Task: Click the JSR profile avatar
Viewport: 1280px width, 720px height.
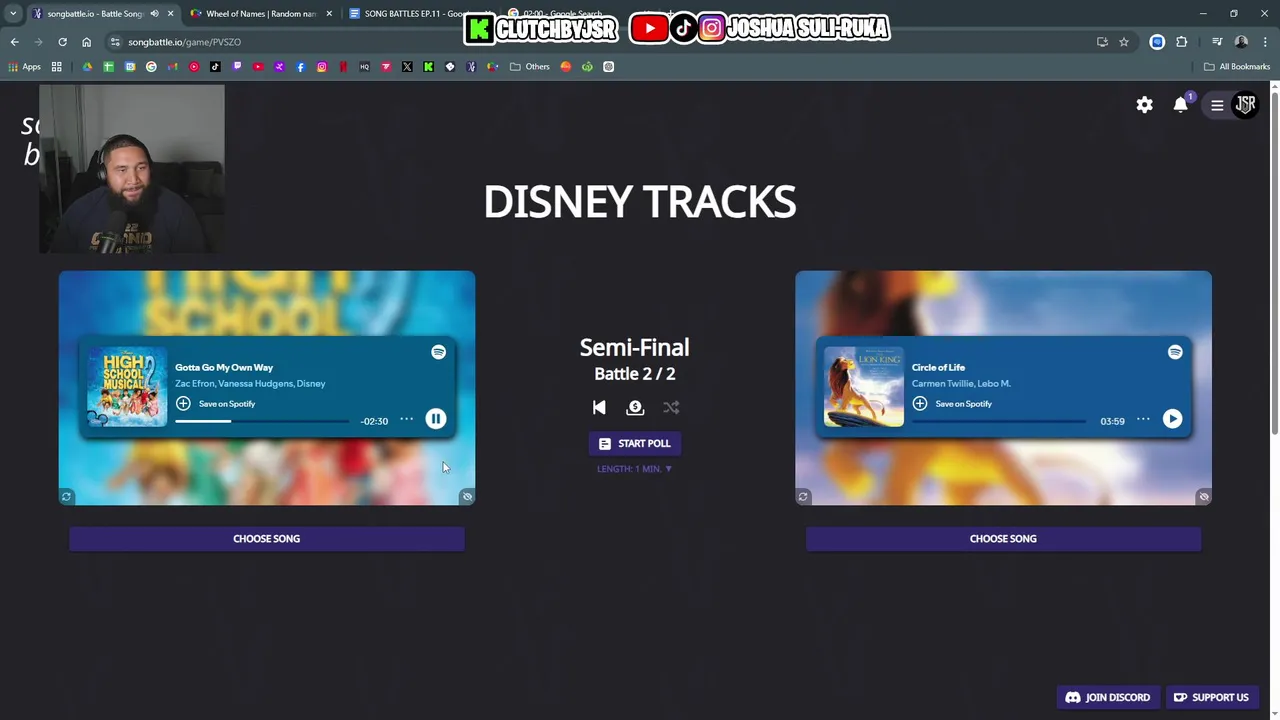Action: 1245,104
